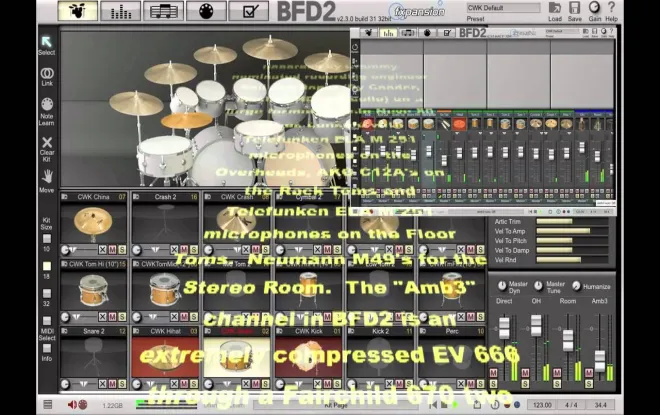Click the Master Dyn knob

(502, 285)
